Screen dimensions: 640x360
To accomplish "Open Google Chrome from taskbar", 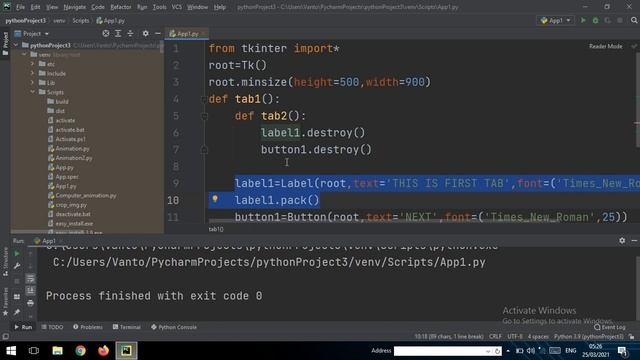I will pyautogui.click(x=80, y=351).
